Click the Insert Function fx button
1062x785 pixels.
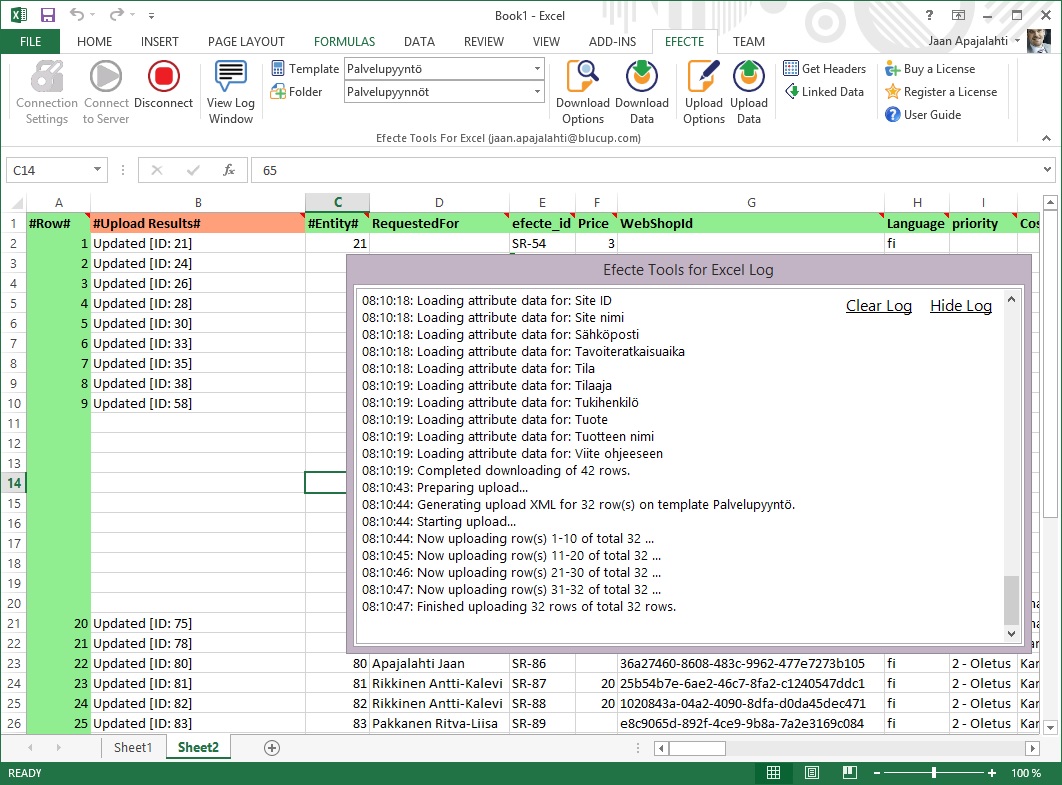229,170
